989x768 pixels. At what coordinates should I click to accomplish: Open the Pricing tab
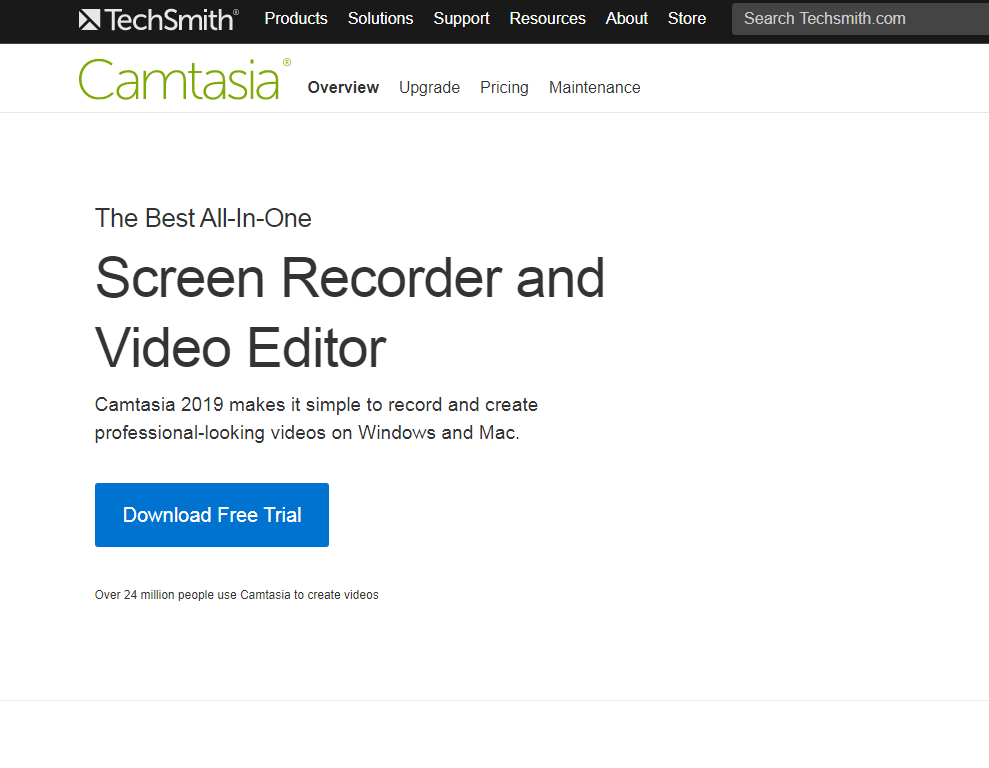coord(504,88)
